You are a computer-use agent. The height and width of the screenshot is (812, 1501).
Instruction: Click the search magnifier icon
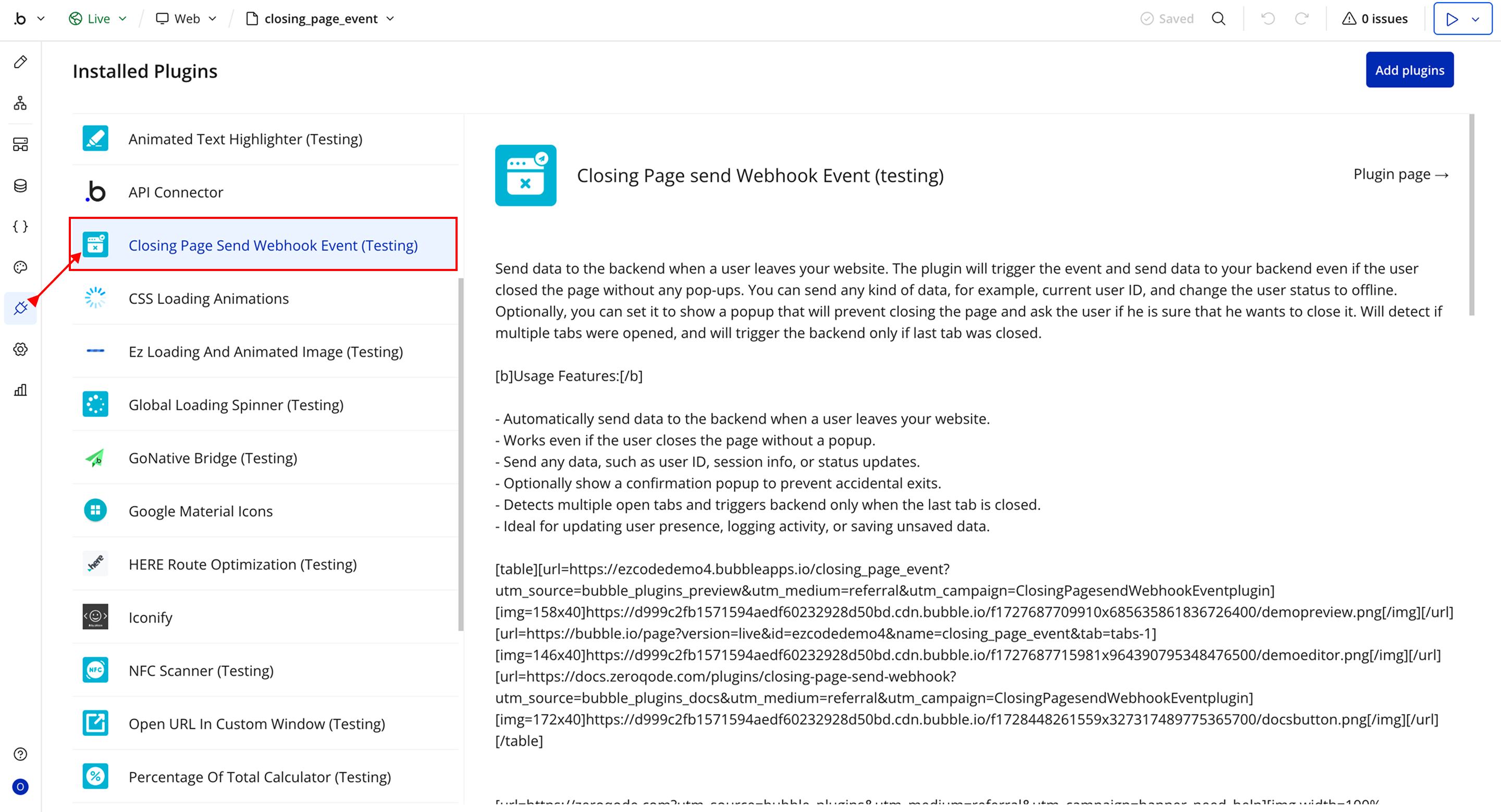pos(1219,19)
